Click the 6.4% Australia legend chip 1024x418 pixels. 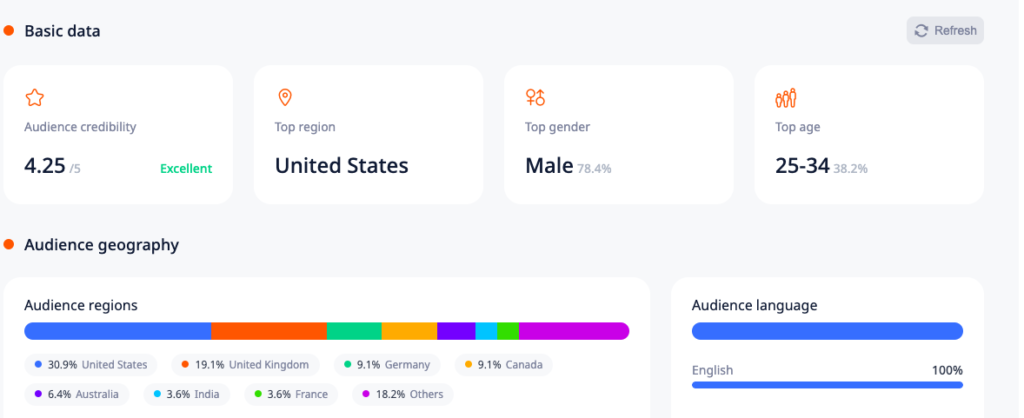(x=77, y=394)
